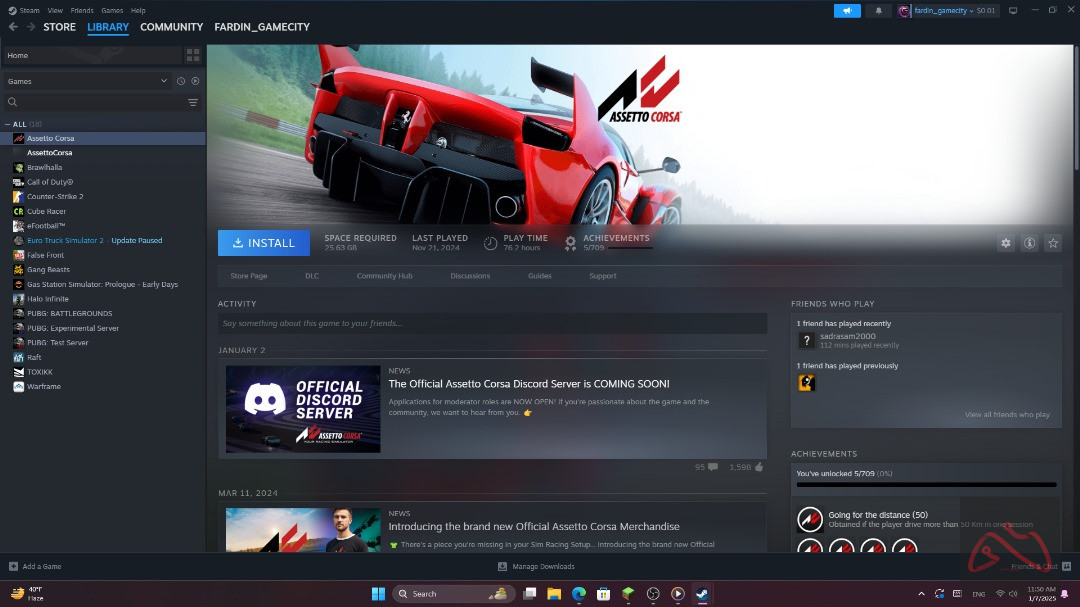1080x607 pixels.
Task: Open View all friends who play link
Action: coord(1007,414)
